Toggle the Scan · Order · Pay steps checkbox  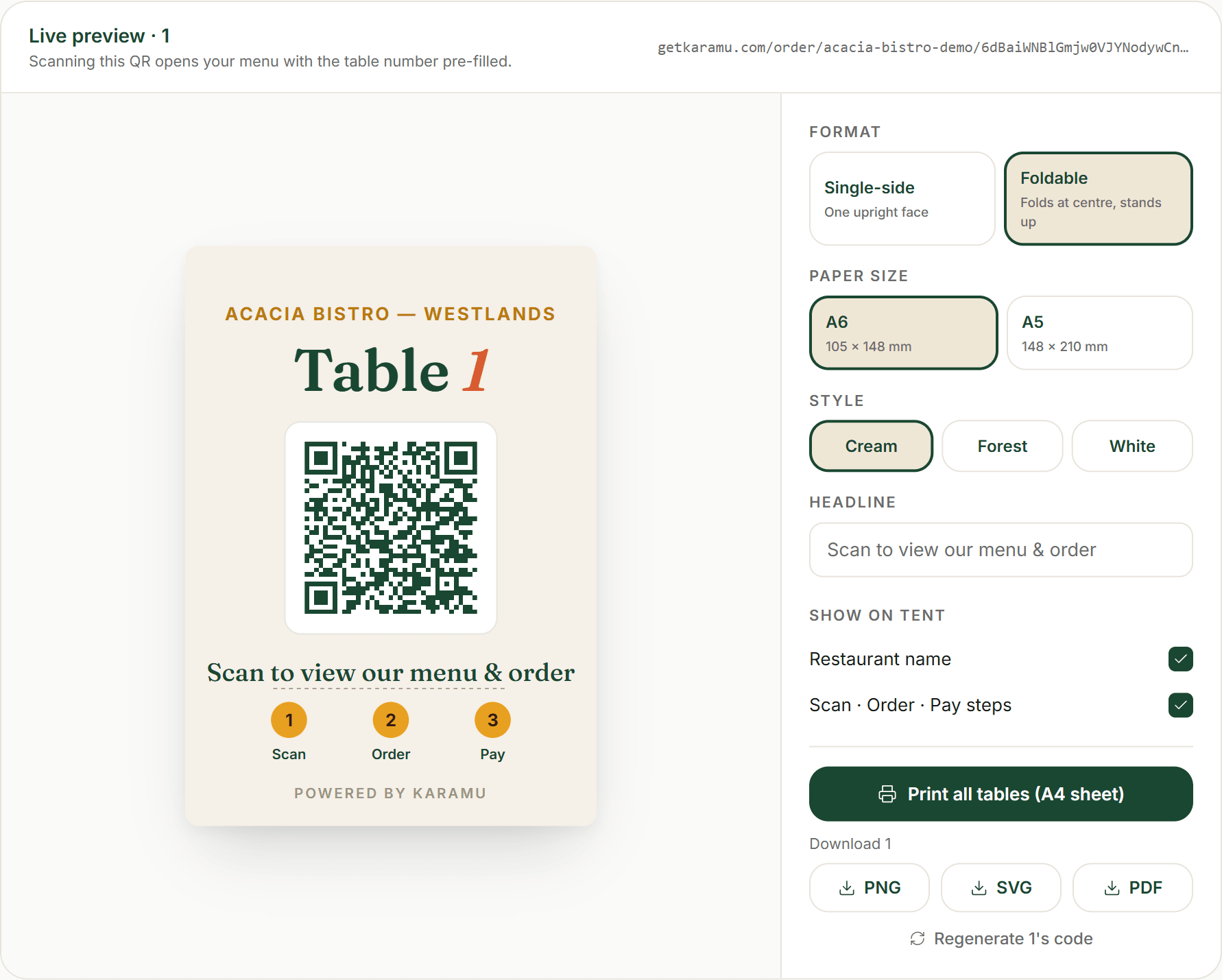(x=1180, y=705)
